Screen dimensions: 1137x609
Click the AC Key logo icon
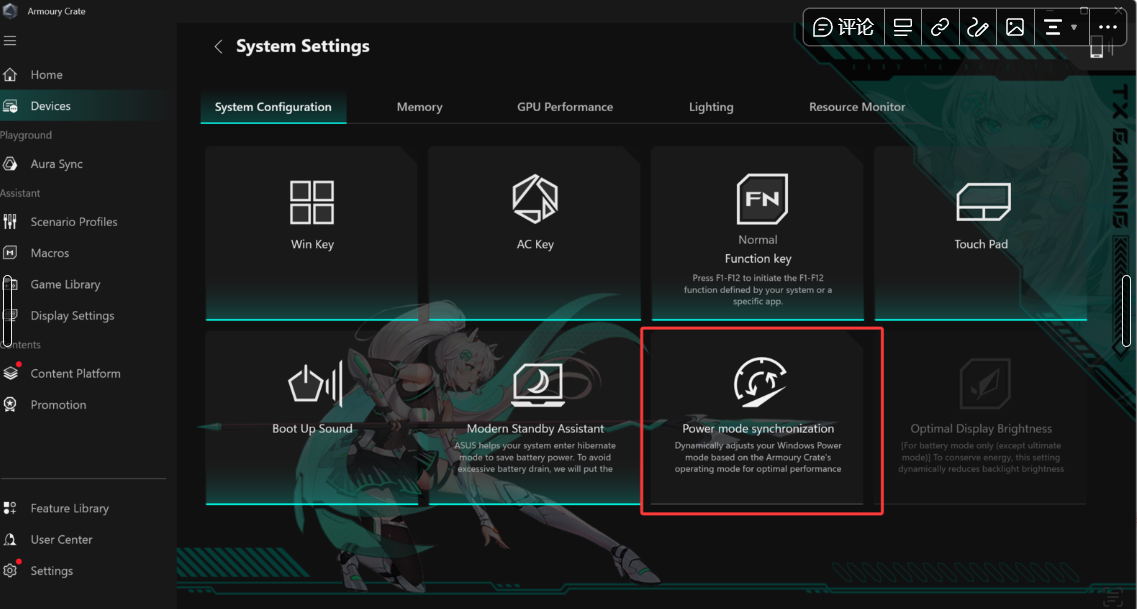click(x=535, y=199)
